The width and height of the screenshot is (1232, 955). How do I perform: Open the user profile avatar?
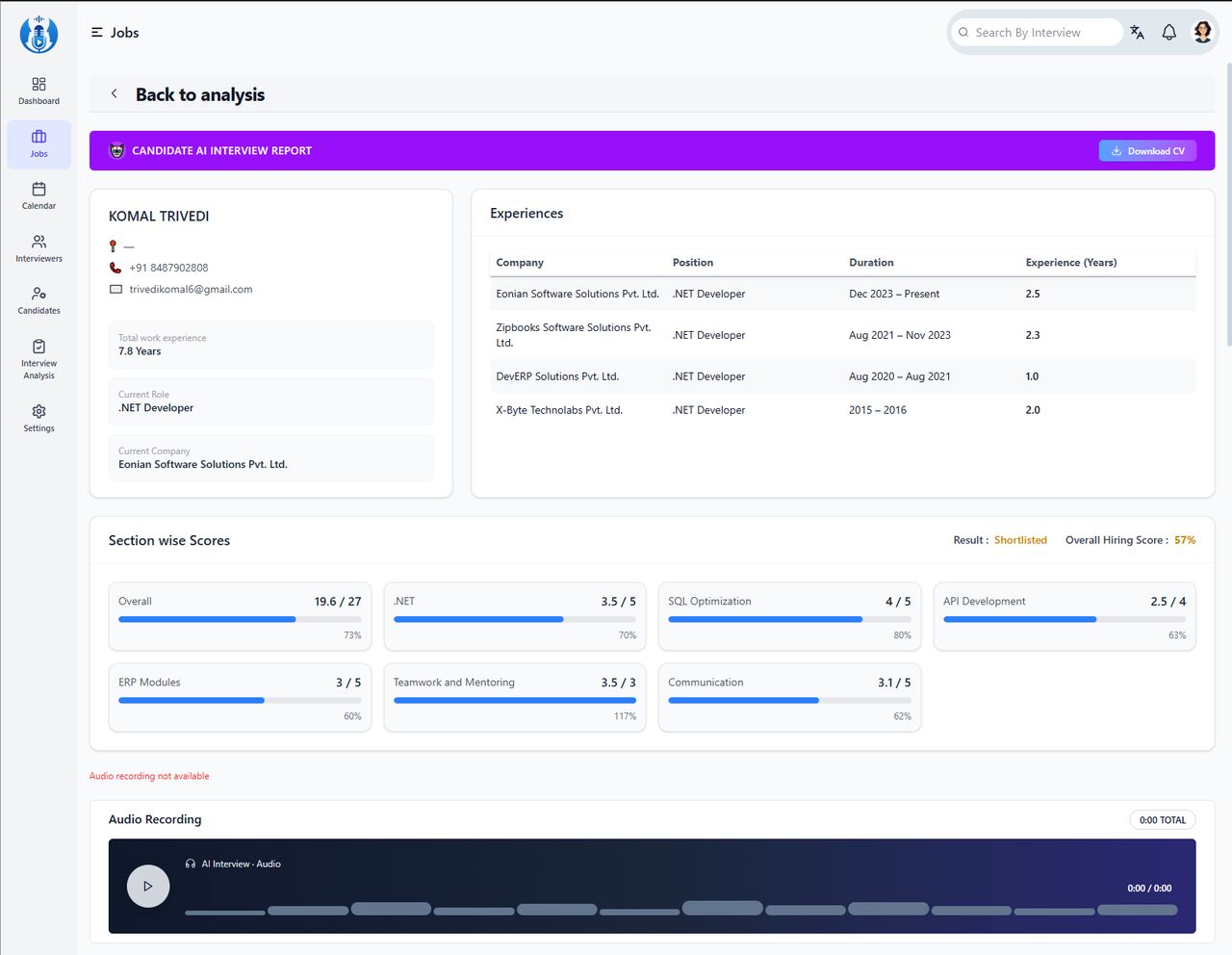pyautogui.click(x=1202, y=32)
